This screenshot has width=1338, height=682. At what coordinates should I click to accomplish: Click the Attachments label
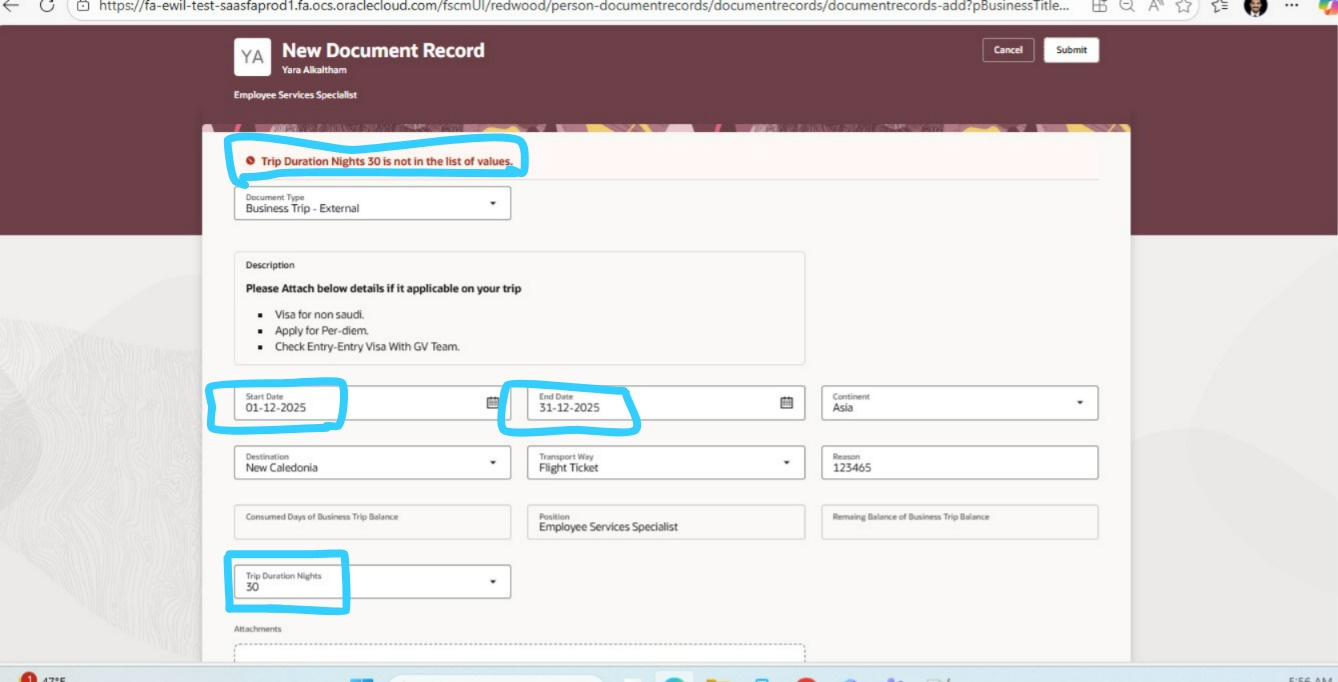pos(258,629)
